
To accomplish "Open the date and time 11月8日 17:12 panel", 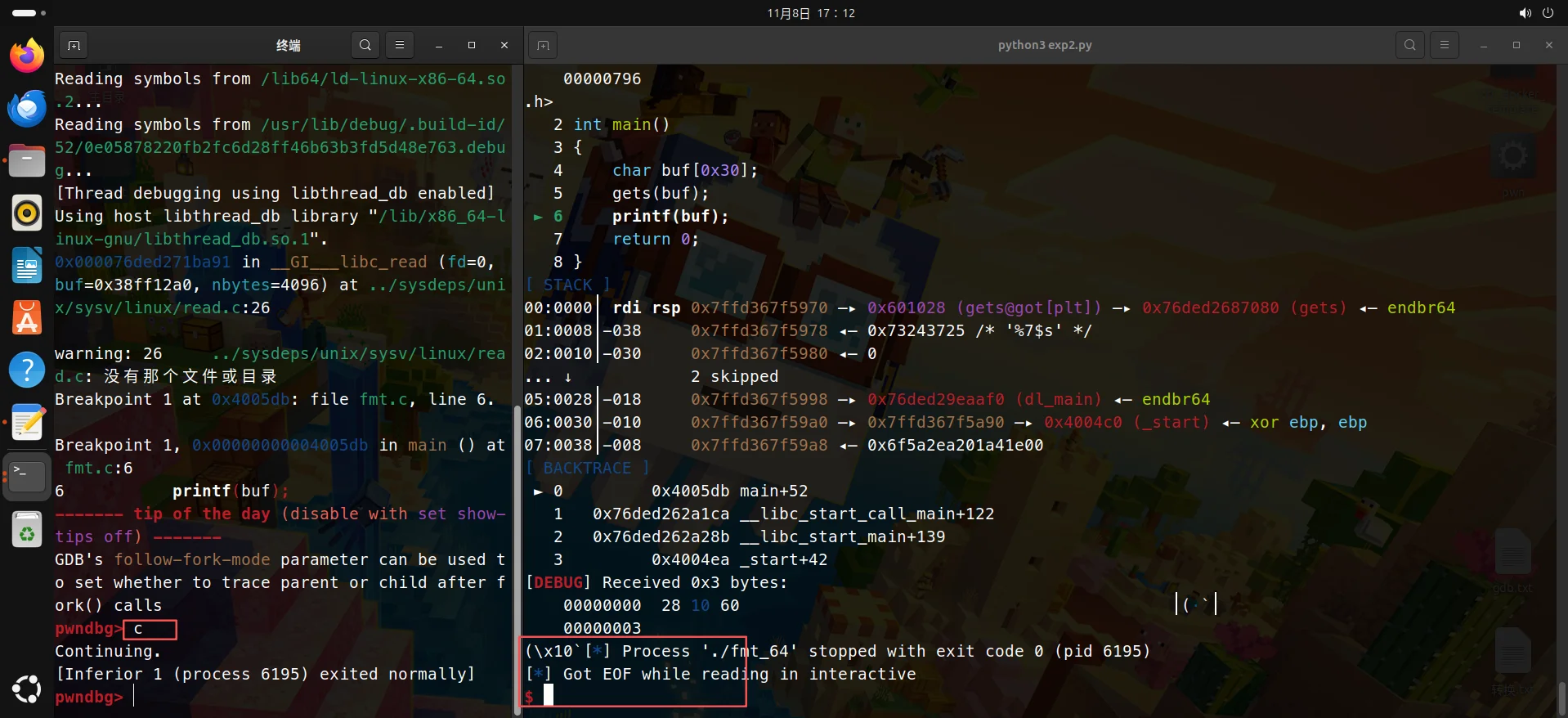I will [x=810, y=13].
